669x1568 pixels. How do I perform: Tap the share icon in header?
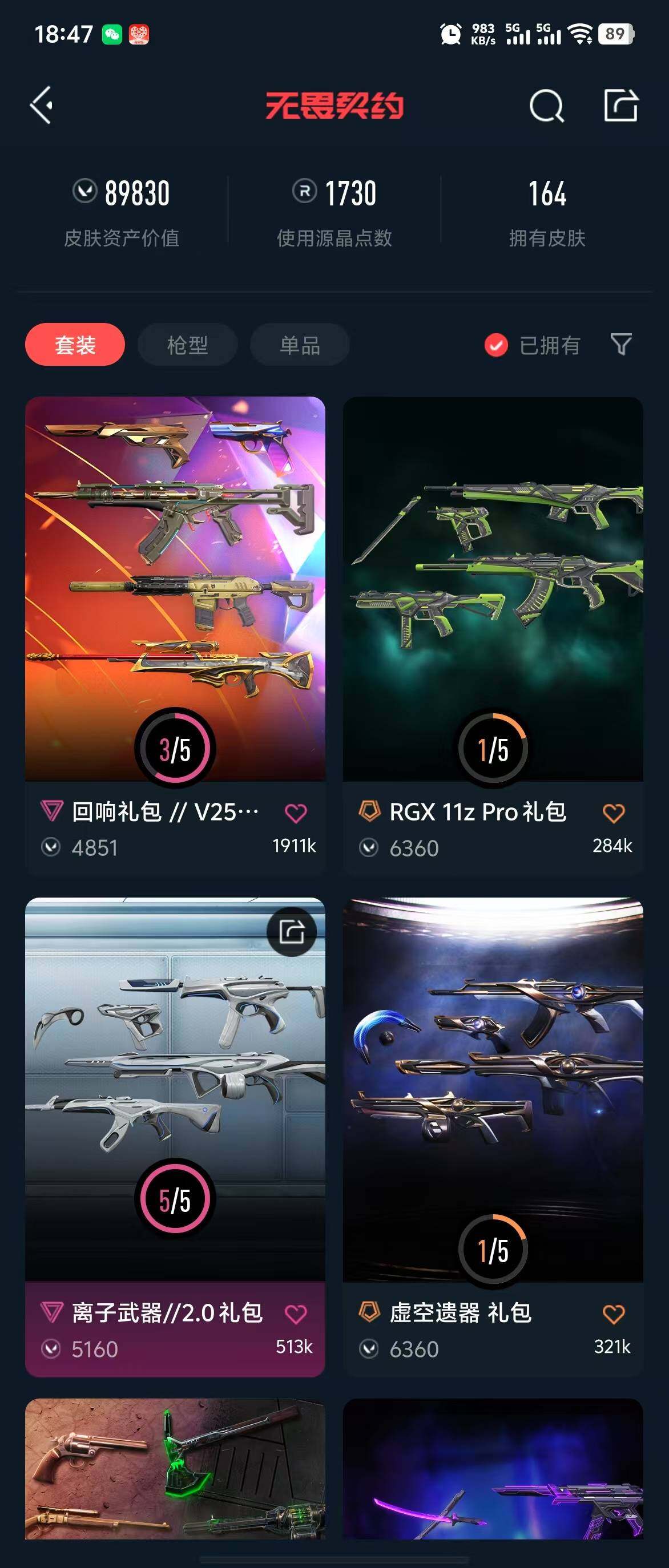[620, 106]
